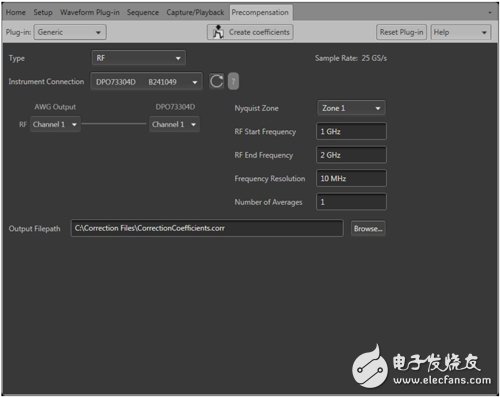Viewport: 500px width, 397px height.
Task: Click the RF Start Frequency field
Action: click(351, 131)
